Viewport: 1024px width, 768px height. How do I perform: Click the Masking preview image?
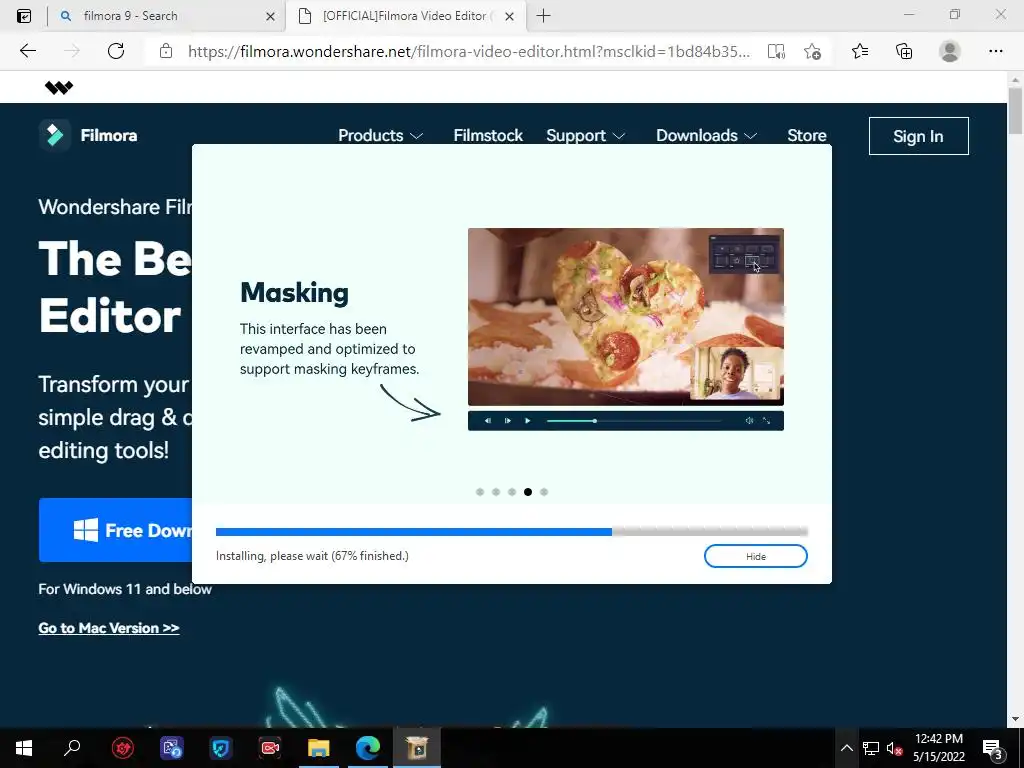tap(626, 317)
